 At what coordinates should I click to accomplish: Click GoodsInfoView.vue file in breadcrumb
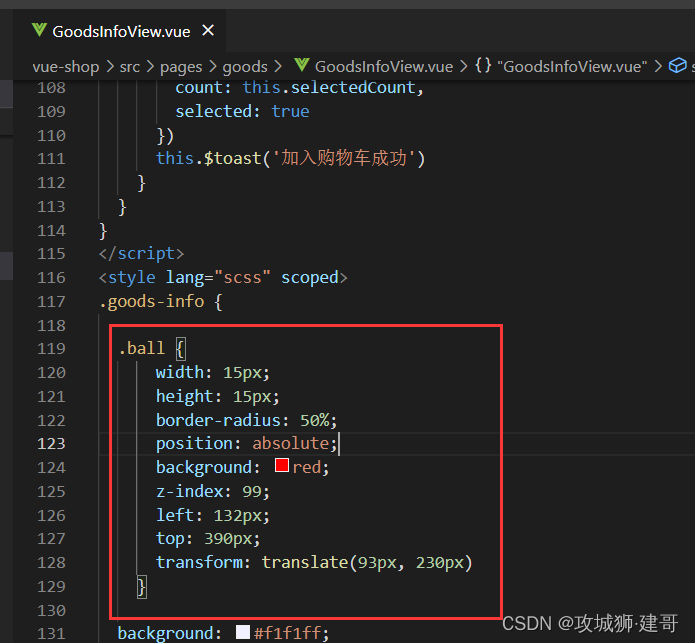pyautogui.click(x=383, y=67)
